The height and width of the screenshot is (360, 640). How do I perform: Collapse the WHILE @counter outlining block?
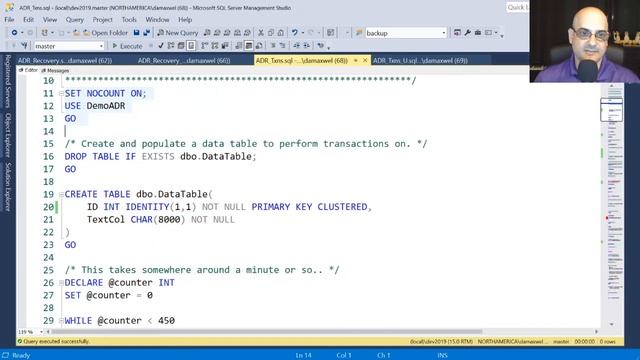click(61, 320)
